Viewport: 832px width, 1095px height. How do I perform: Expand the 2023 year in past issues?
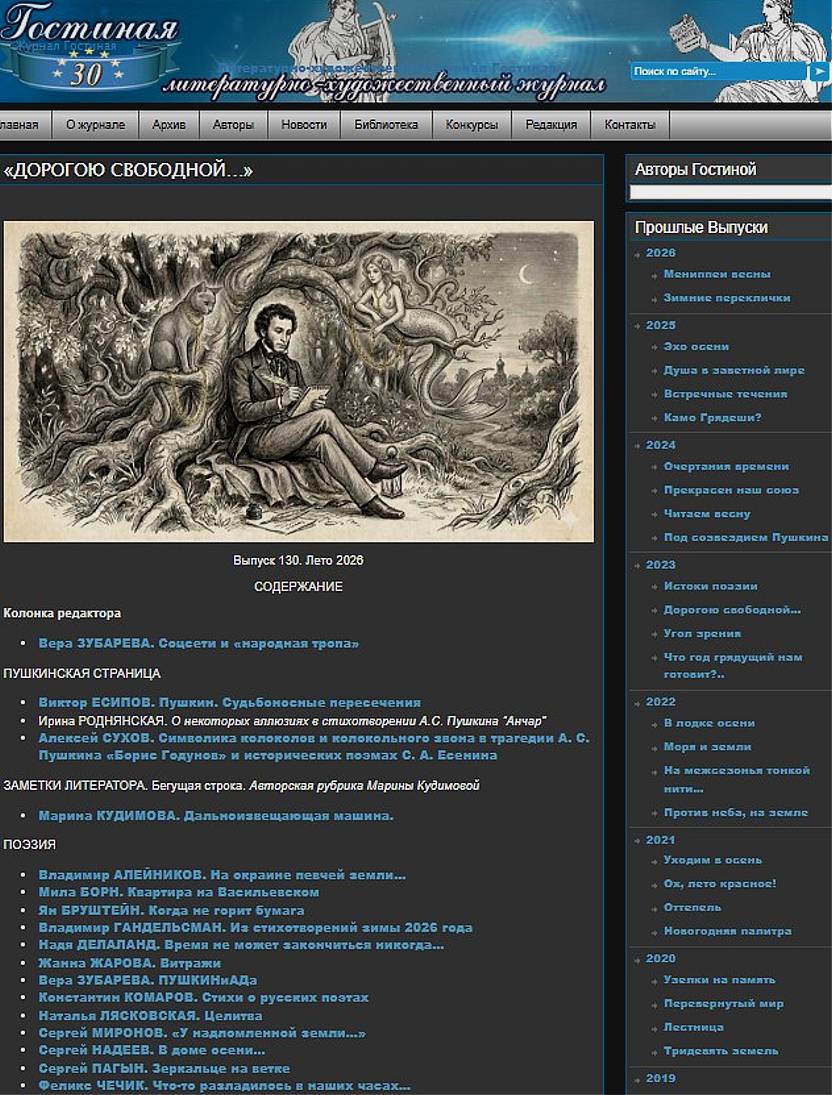[x=661, y=565]
